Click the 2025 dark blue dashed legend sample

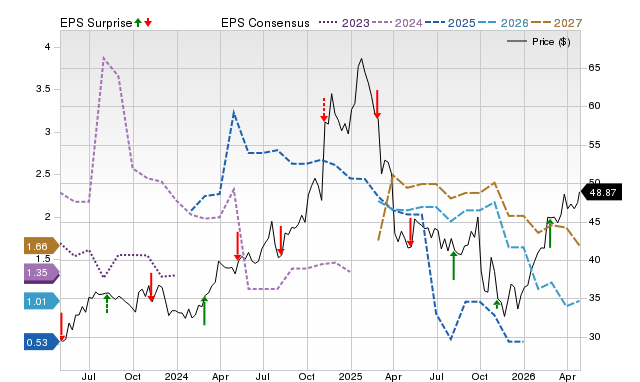[435, 23]
